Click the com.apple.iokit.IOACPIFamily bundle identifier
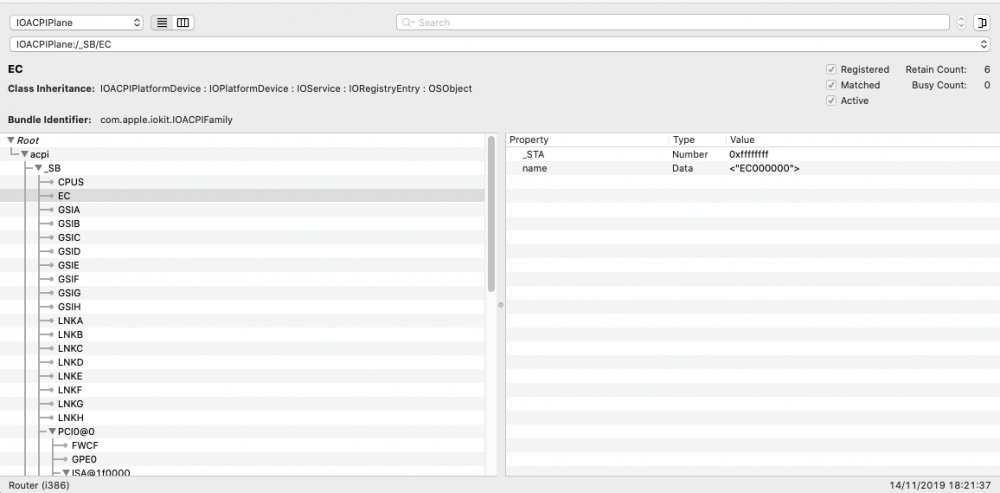1000x493 pixels. [x=166, y=119]
